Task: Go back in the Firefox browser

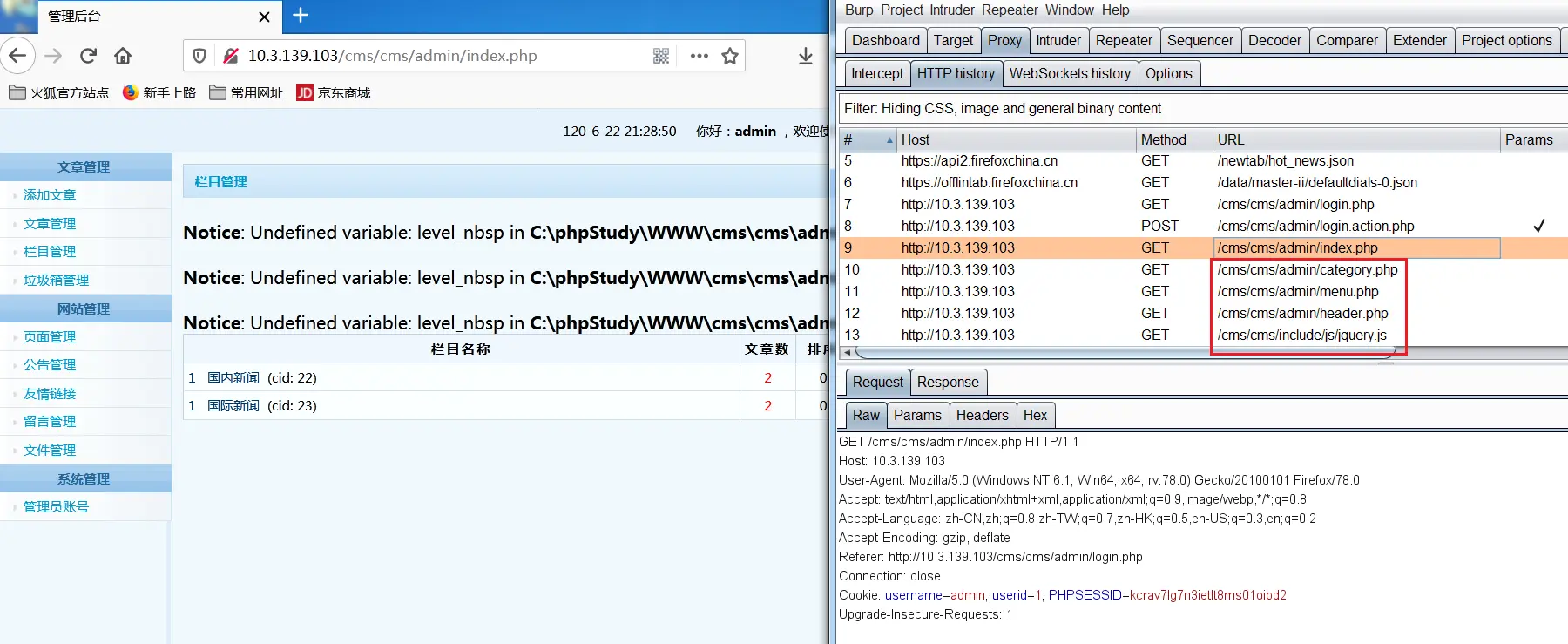Action: 17,56
